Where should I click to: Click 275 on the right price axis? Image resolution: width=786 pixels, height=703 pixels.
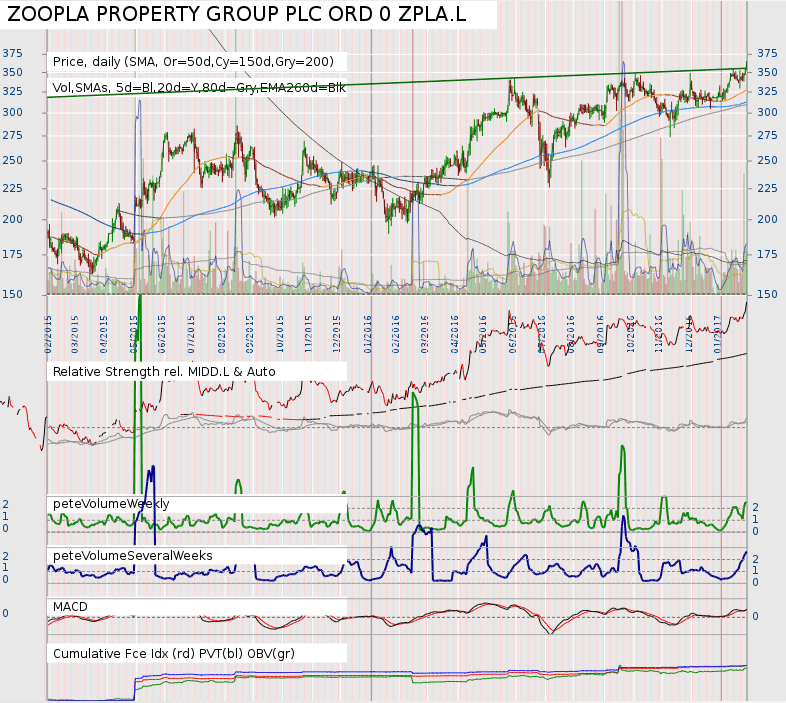click(767, 135)
